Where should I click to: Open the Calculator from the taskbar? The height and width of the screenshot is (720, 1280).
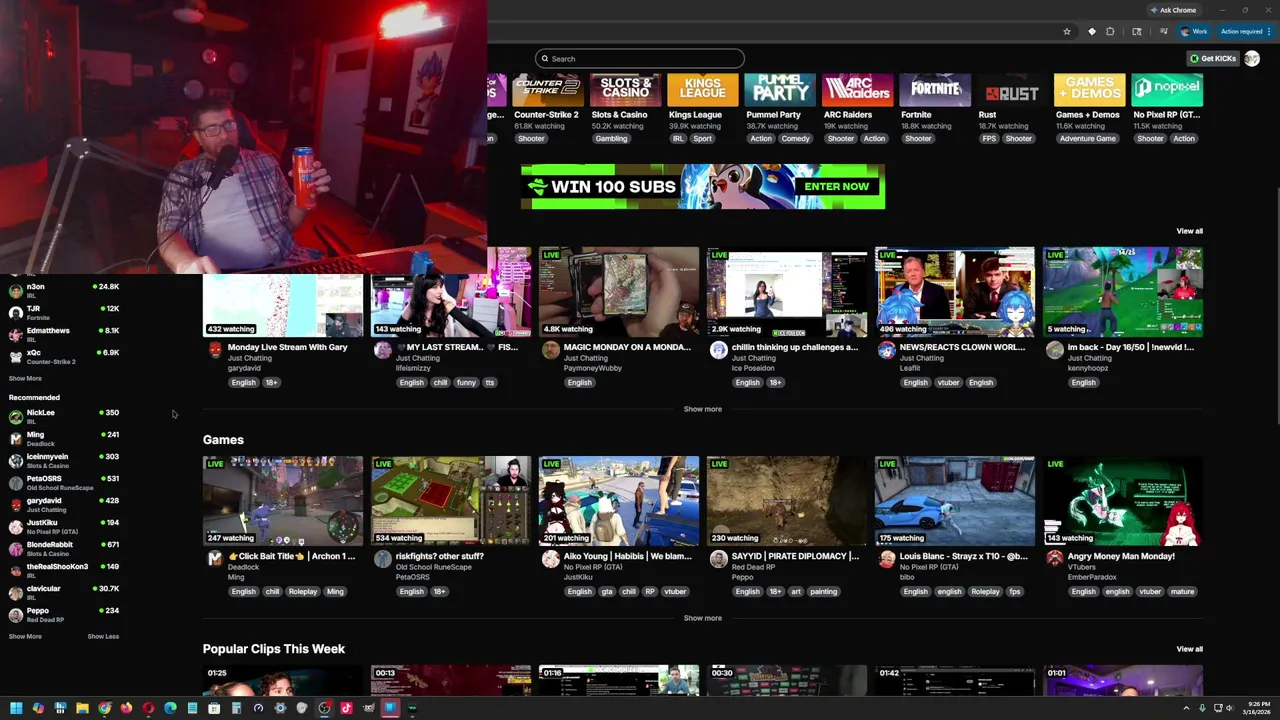click(236, 708)
